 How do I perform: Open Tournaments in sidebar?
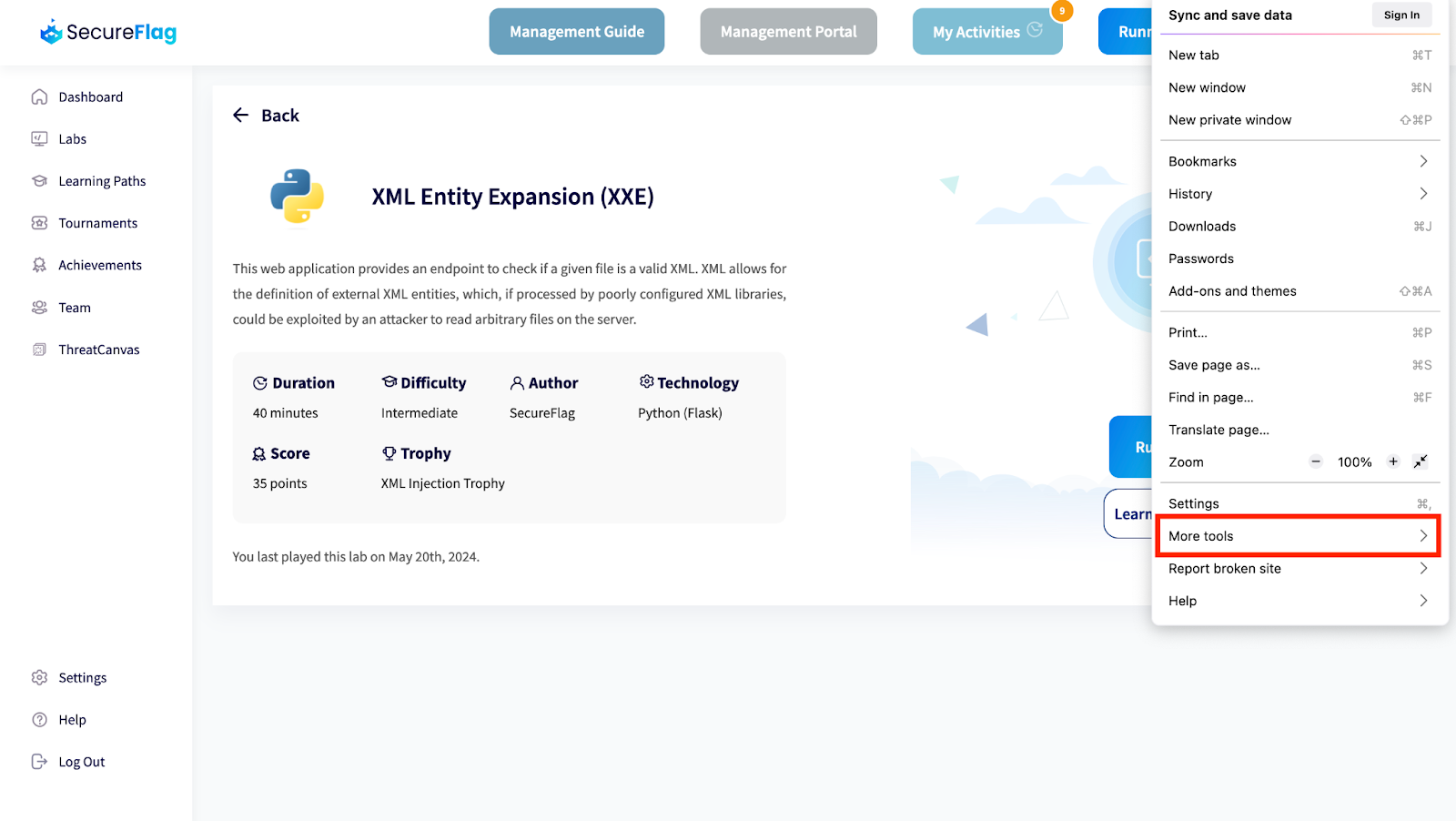click(98, 223)
